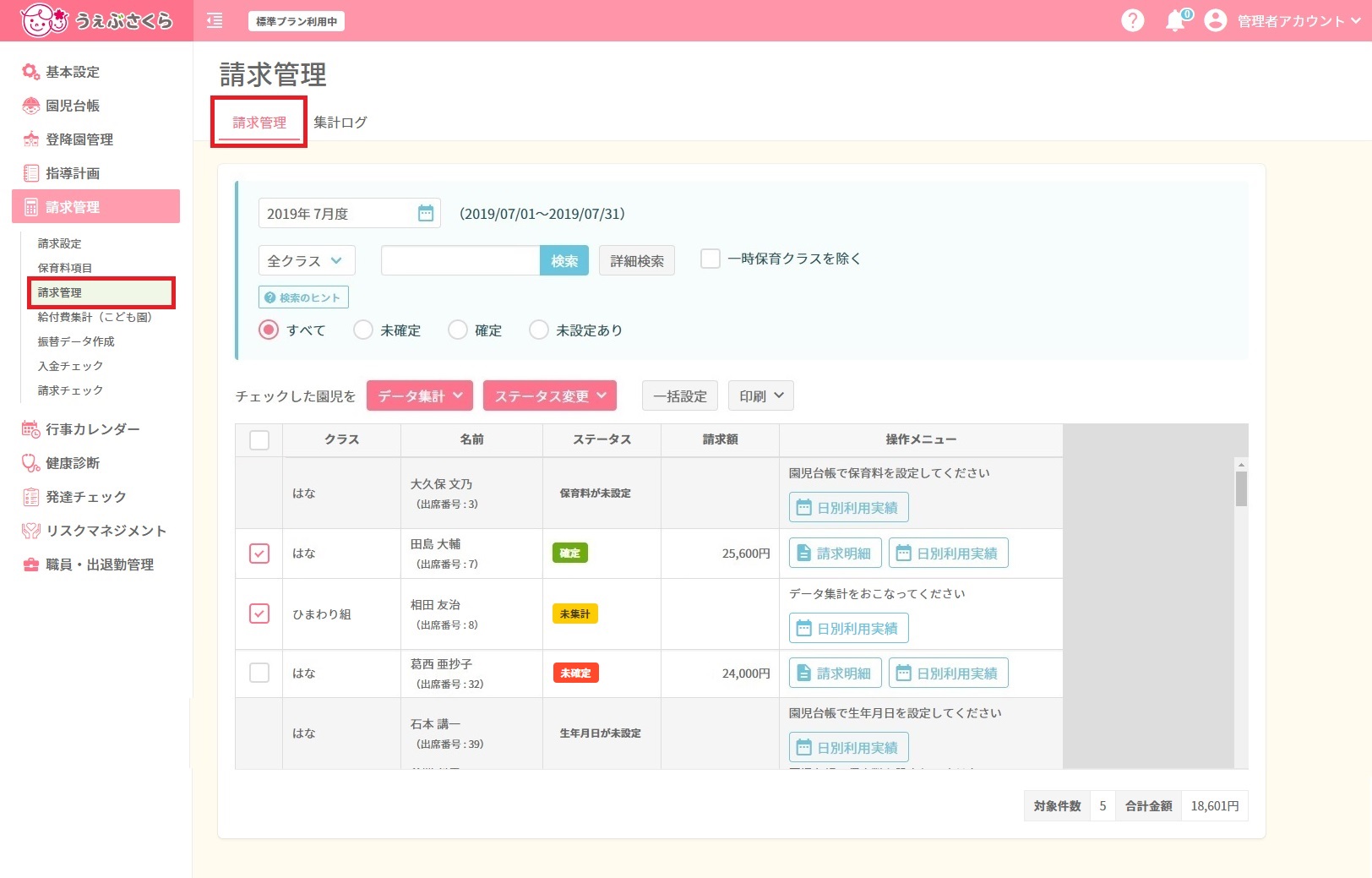Screen dimensions: 1372x878
Task: Click the calendar icon in 大久保 文乃's 日別利用実績
Action: 804,508
